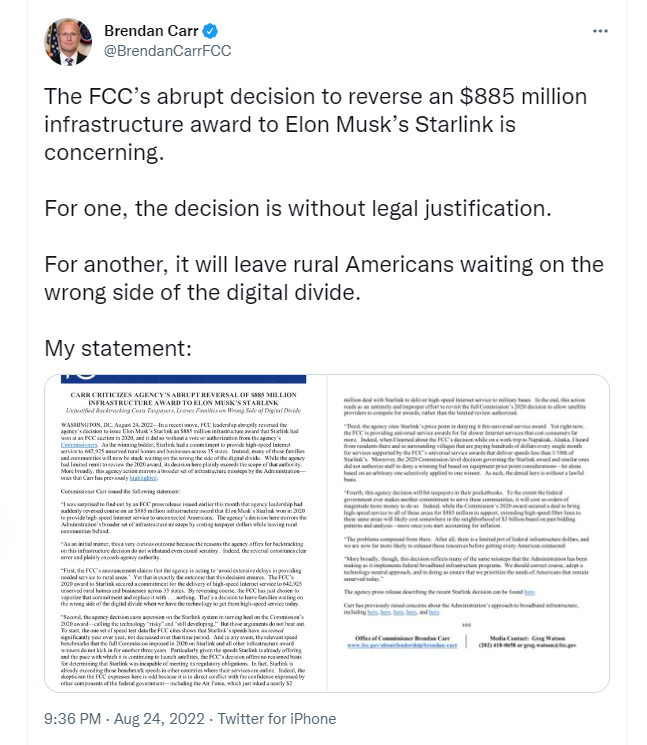The height and width of the screenshot is (745, 647).
Task: Click the statement headline about $885 million reversal
Action: [183, 399]
